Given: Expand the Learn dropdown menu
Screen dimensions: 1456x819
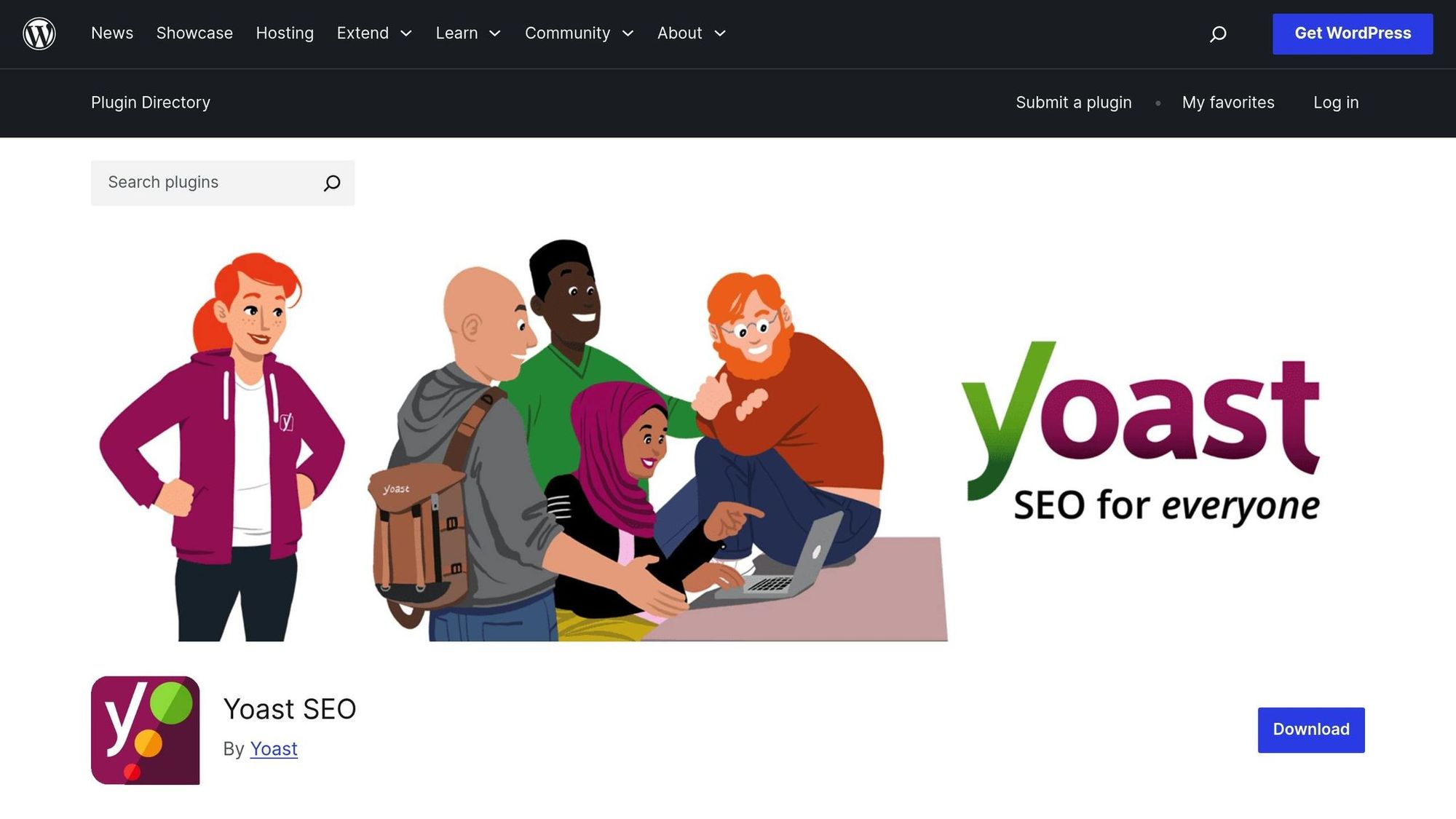Looking at the screenshot, I should point(468,33).
